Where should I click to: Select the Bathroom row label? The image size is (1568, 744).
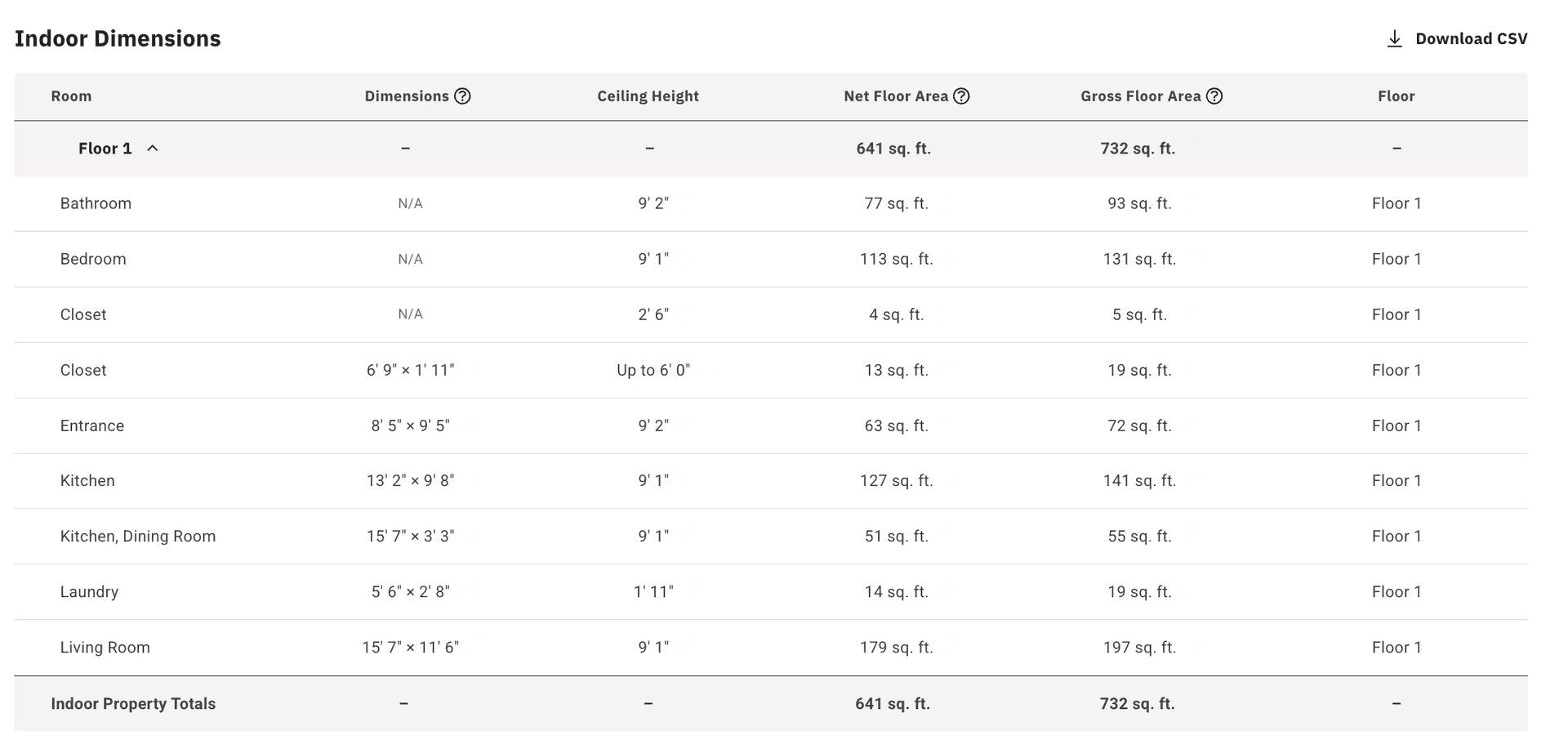point(96,203)
